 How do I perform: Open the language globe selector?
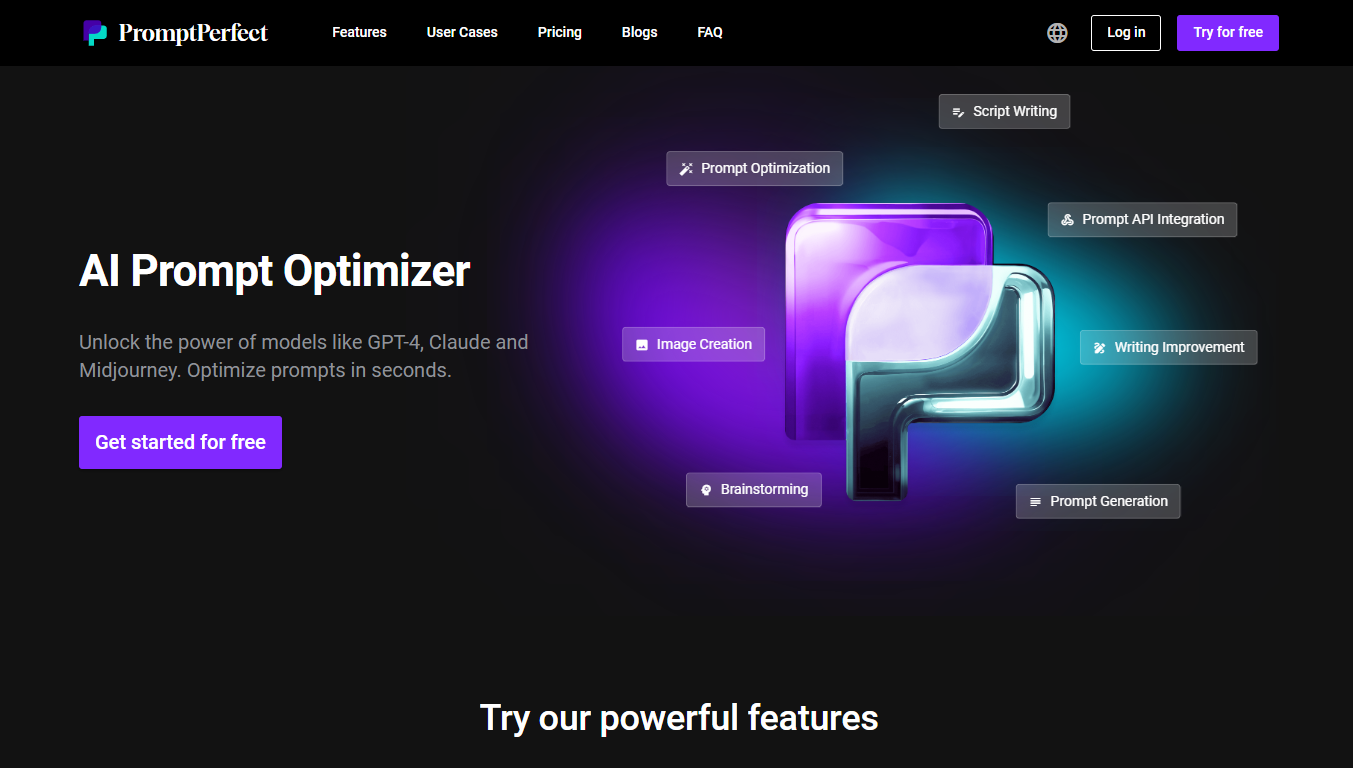point(1057,33)
